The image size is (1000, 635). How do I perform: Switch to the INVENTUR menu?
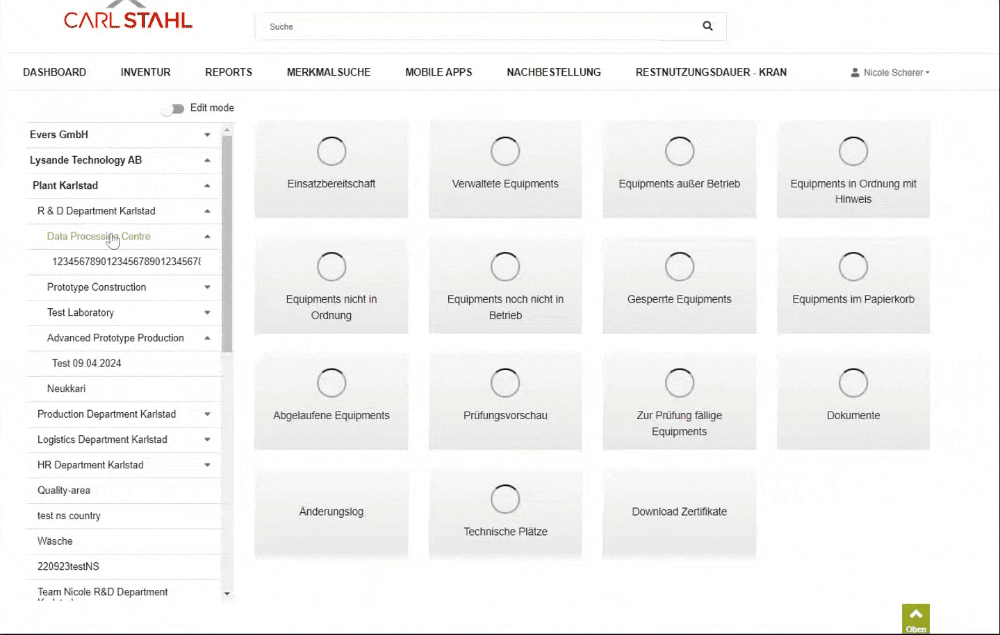tap(145, 72)
